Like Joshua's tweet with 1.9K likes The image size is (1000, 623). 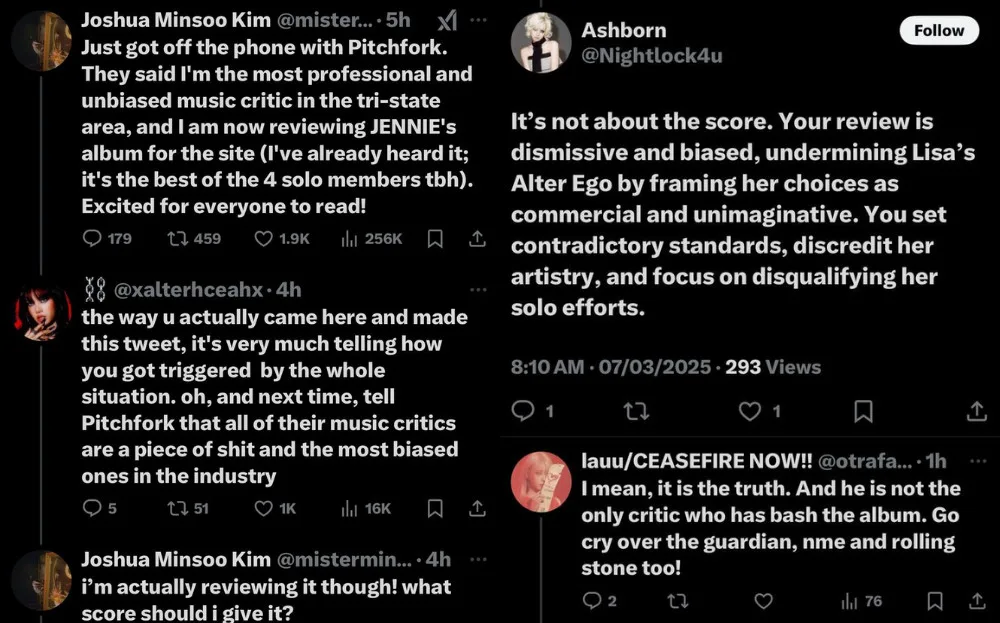(x=265, y=238)
